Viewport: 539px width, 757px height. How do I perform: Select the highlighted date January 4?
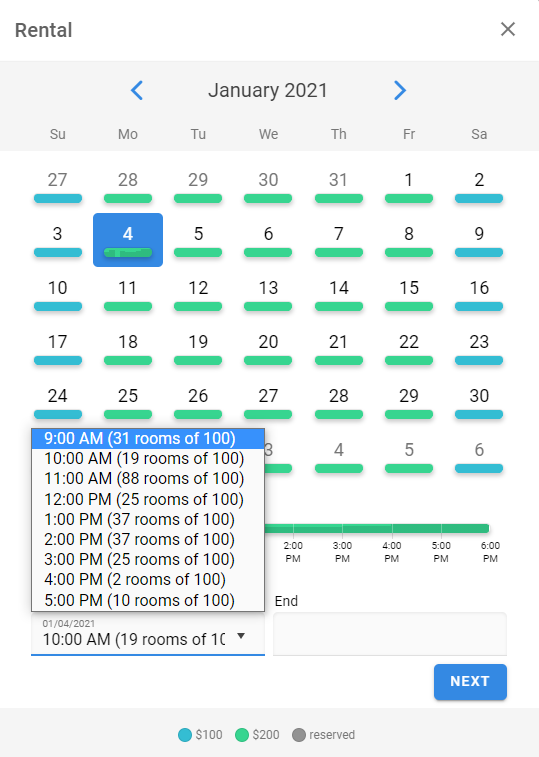point(128,240)
